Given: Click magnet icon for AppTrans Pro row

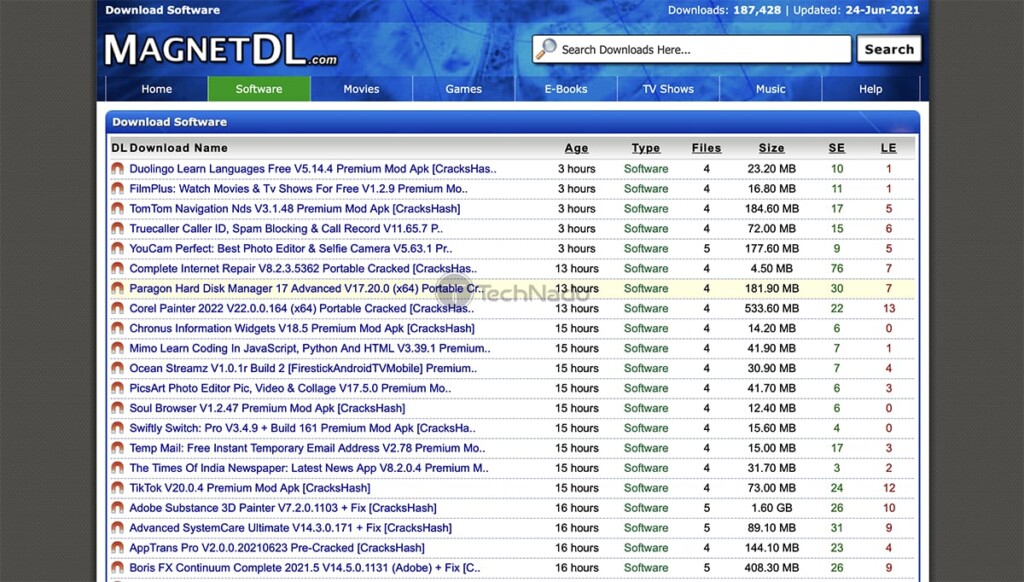Looking at the screenshot, I should pos(118,547).
